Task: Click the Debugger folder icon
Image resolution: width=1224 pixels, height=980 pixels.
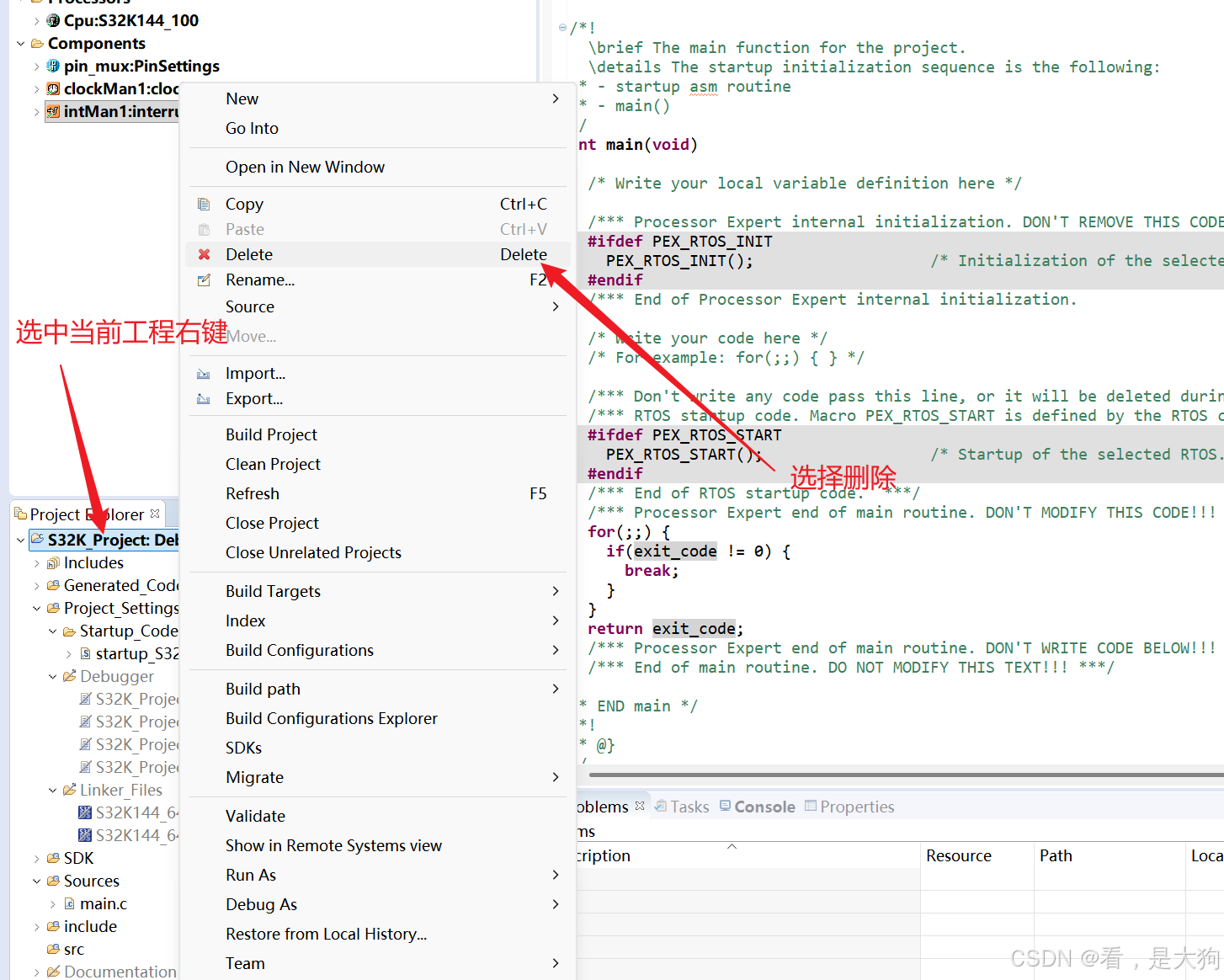Action: [x=69, y=676]
